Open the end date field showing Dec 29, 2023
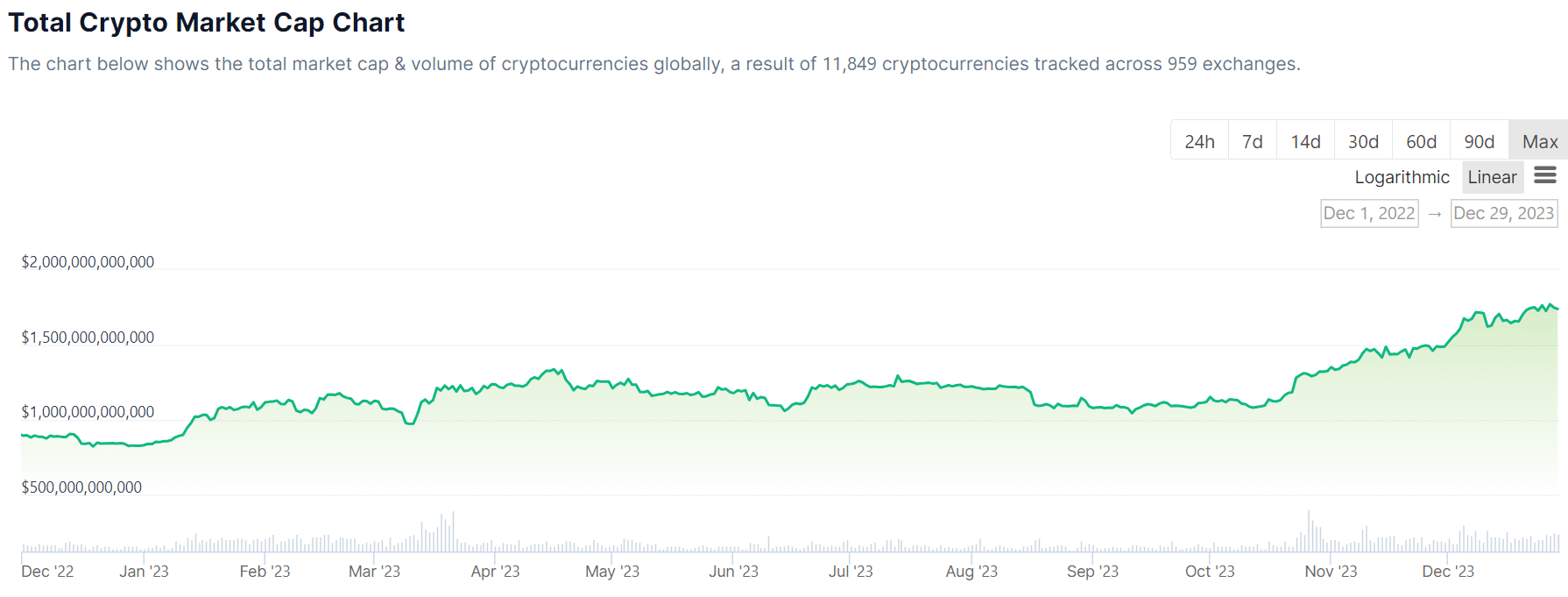 (1503, 212)
